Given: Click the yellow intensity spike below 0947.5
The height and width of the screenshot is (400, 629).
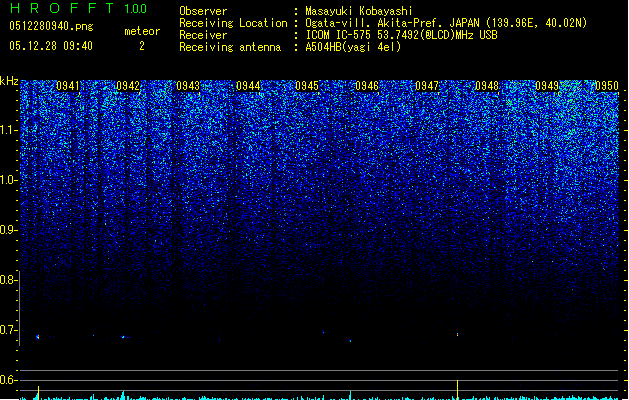Looking at the screenshot, I should click(x=458, y=390).
